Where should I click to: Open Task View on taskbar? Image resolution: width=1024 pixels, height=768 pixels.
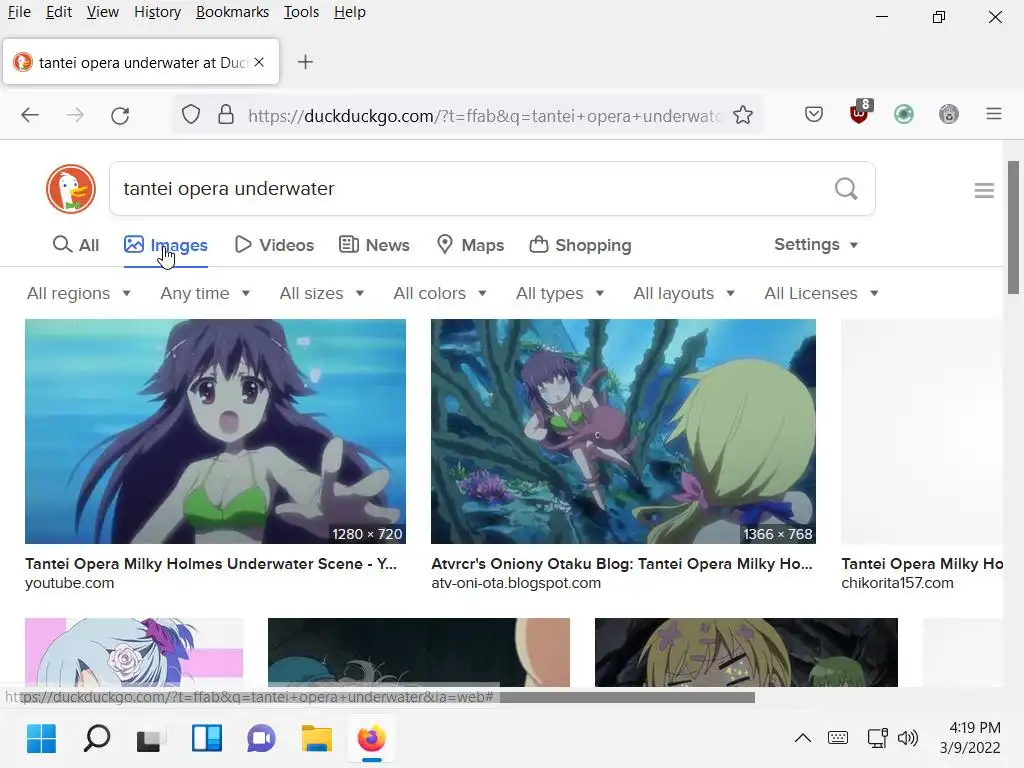point(149,740)
